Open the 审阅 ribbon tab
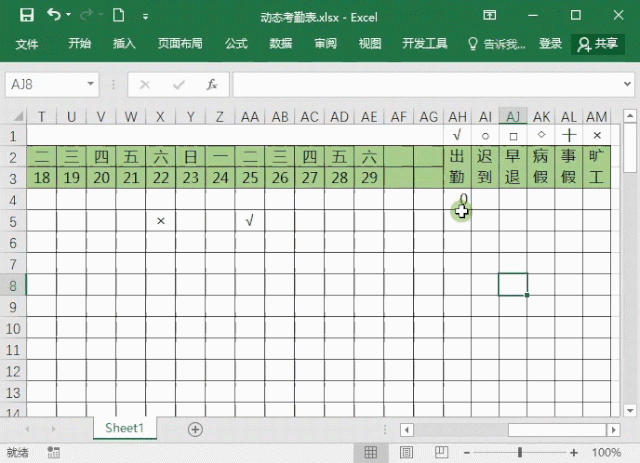Viewport: 640px width, 463px height. click(x=325, y=43)
